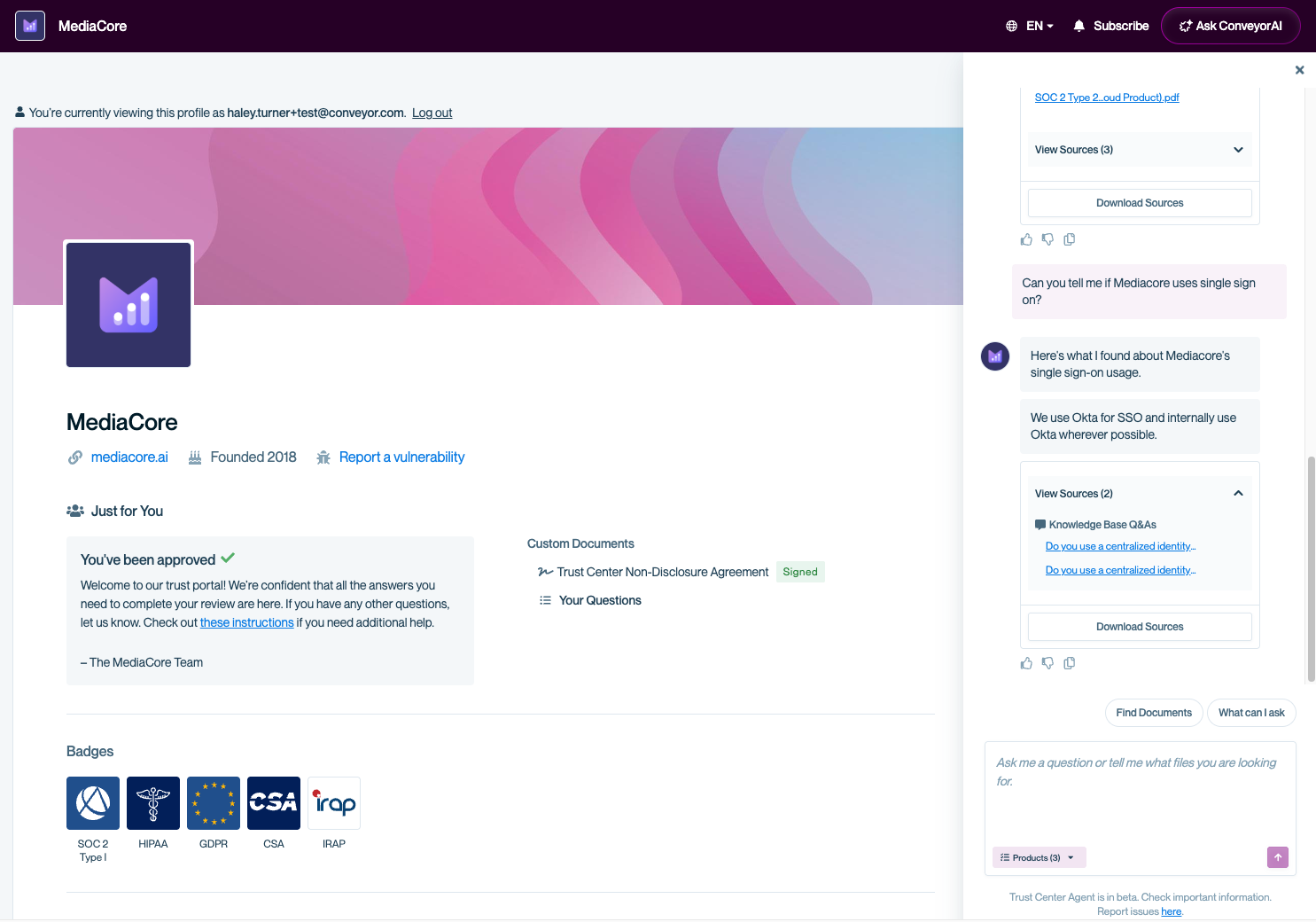
Task: Copy the single sign-on answer
Action: (1070, 663)
